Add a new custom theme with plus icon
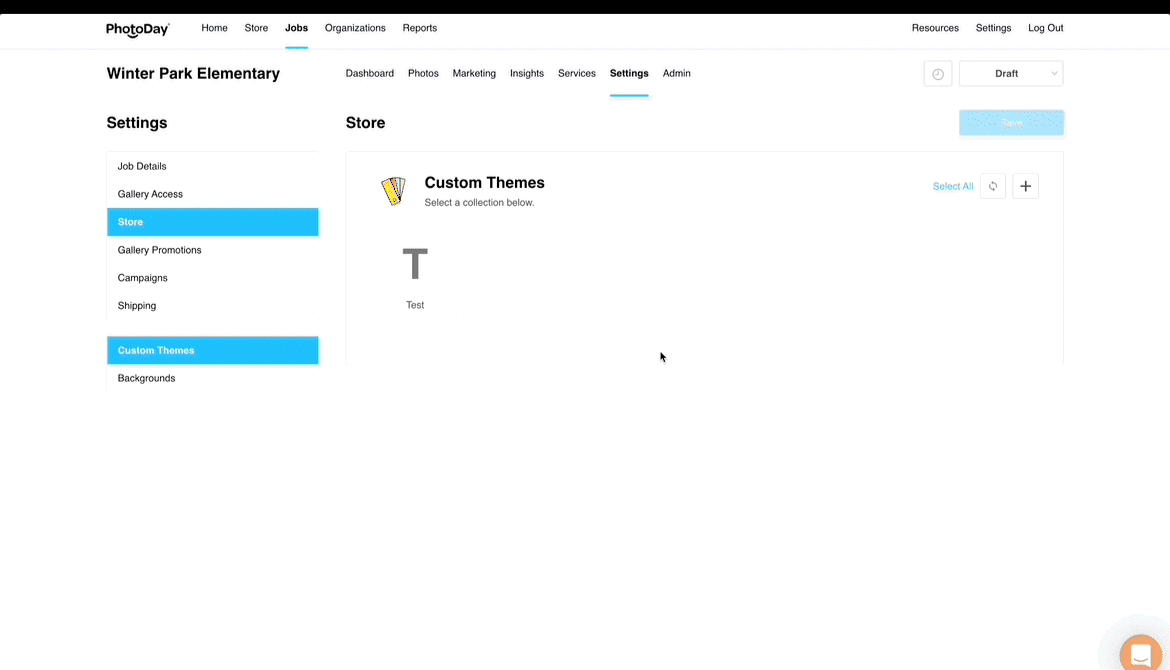This screenshot has height=670, width=1170. tap(1025, 187)
